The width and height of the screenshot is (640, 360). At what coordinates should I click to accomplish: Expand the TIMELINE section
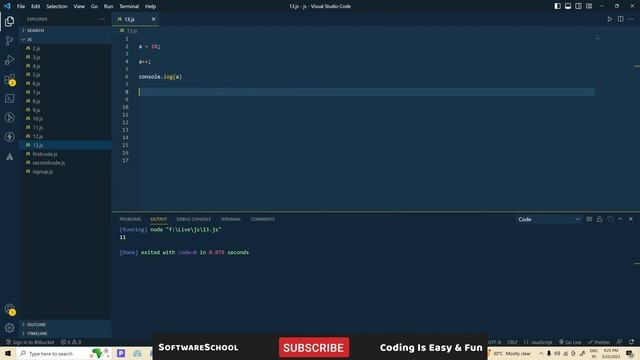[x=65, y=333]
